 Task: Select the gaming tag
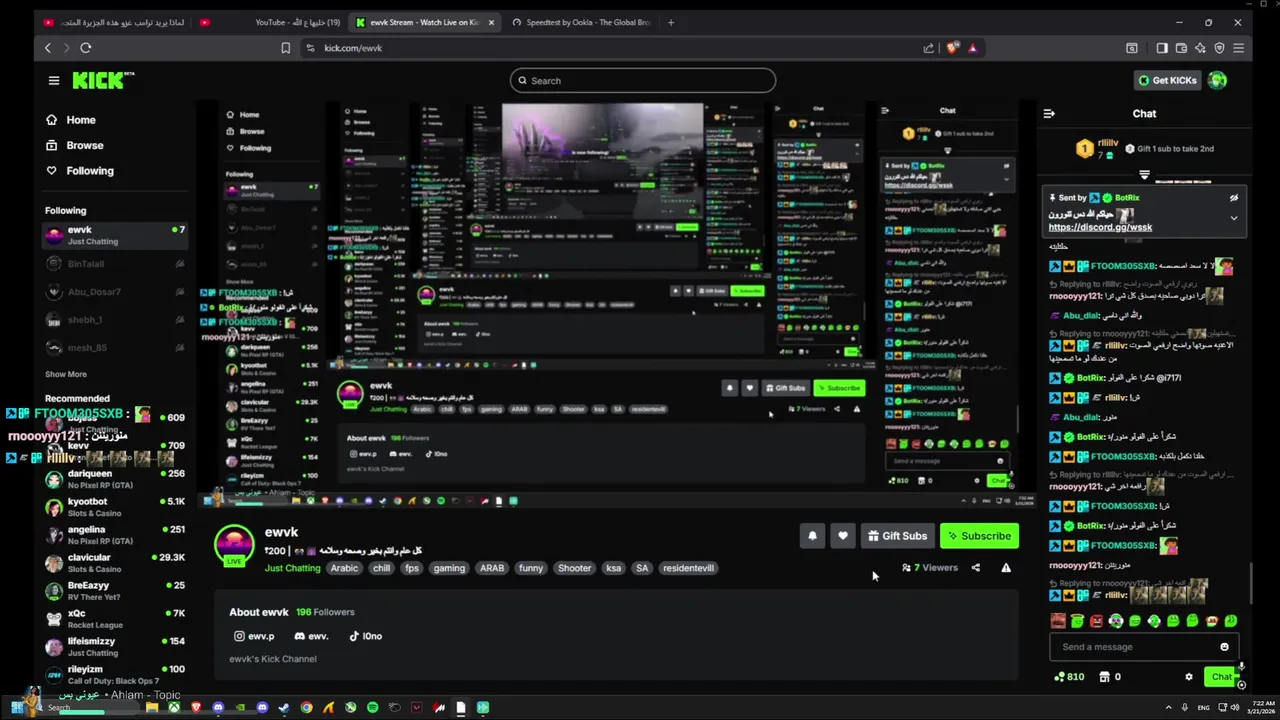tap(449, 568)
